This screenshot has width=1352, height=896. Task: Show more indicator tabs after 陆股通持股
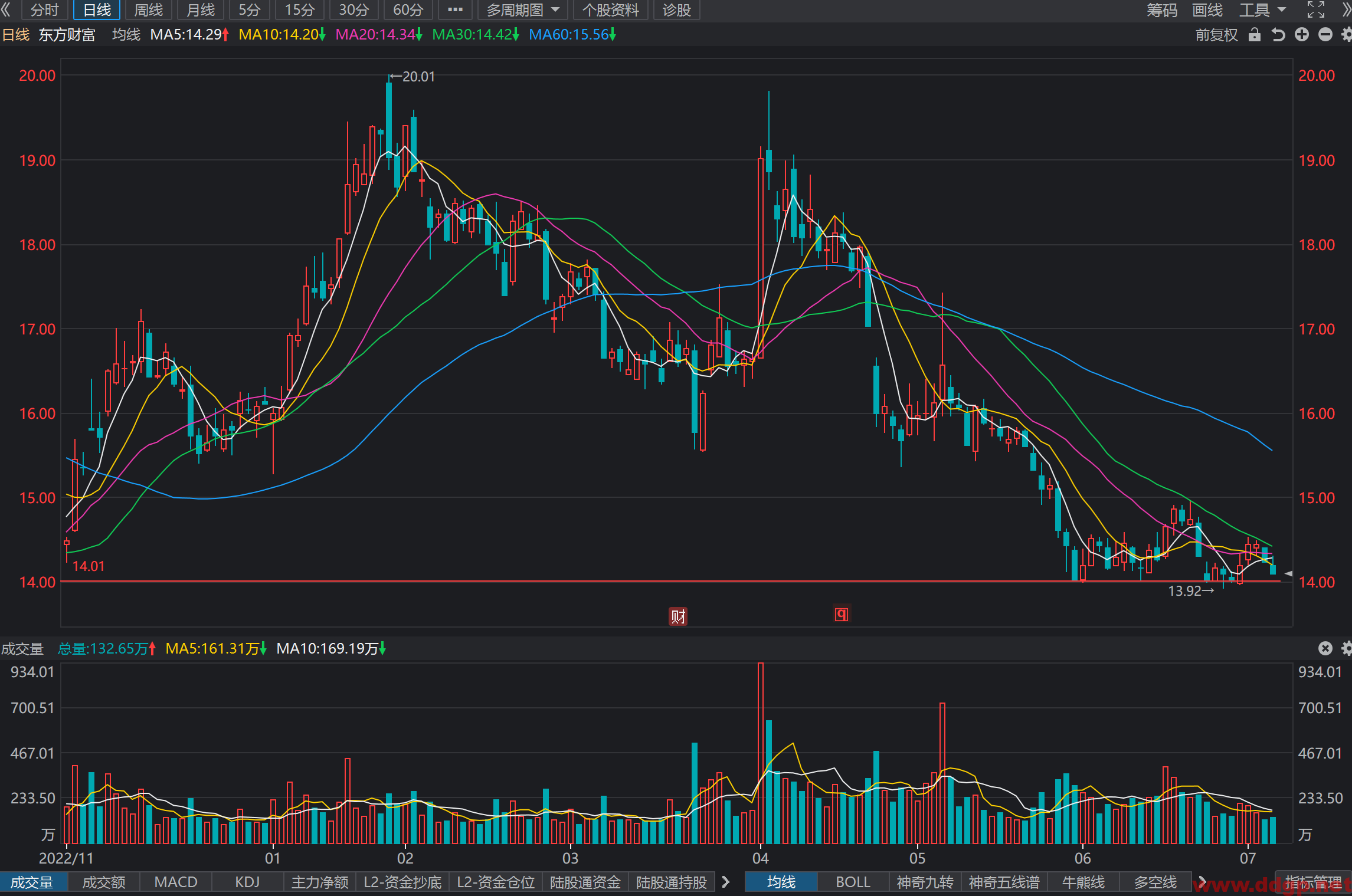pyautogui.click(x=726, y=882)
